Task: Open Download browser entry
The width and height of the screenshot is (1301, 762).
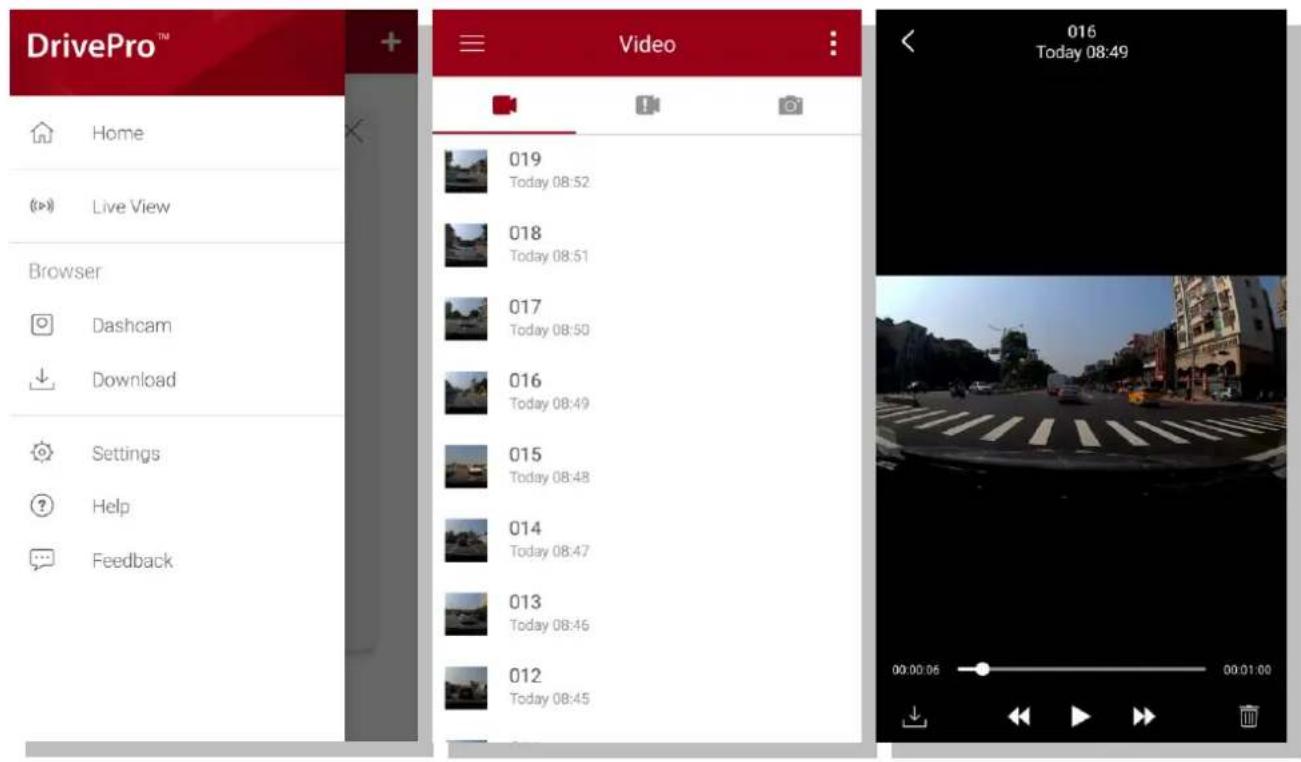Action: click(177, 380)
